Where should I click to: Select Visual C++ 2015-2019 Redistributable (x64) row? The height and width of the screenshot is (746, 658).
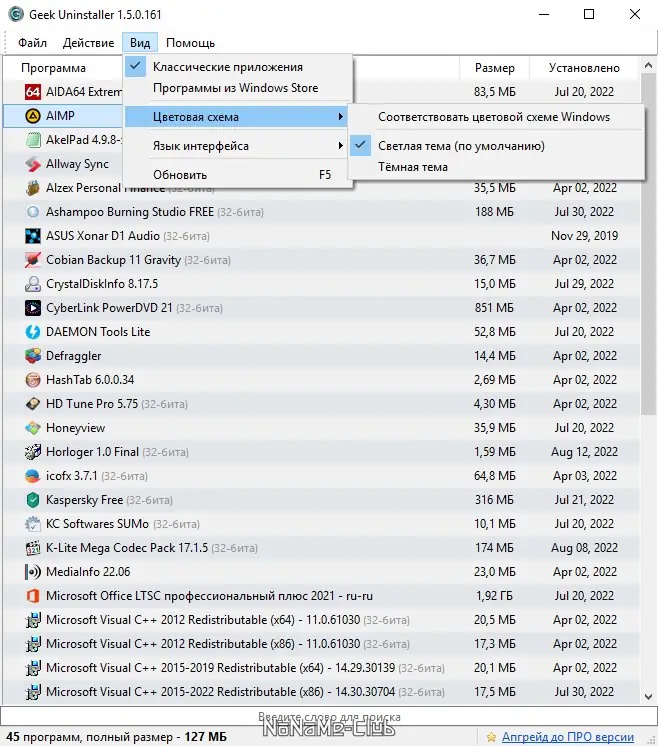[x=322, y=668]
